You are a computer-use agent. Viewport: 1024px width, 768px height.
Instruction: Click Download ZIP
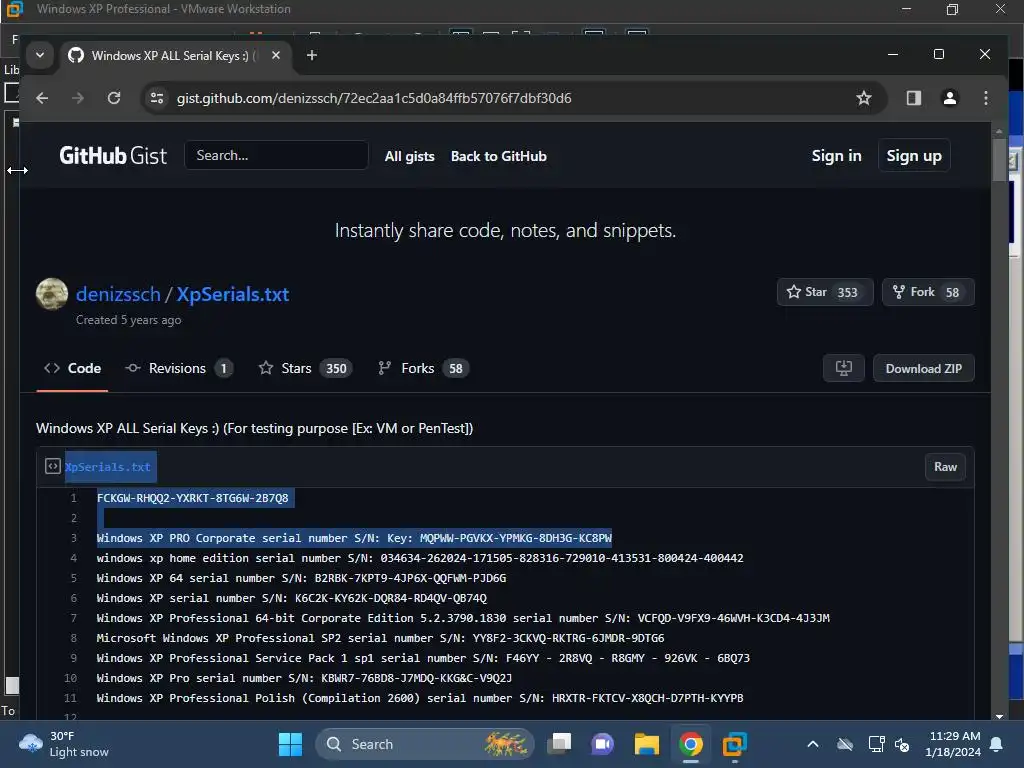point(923,368)
